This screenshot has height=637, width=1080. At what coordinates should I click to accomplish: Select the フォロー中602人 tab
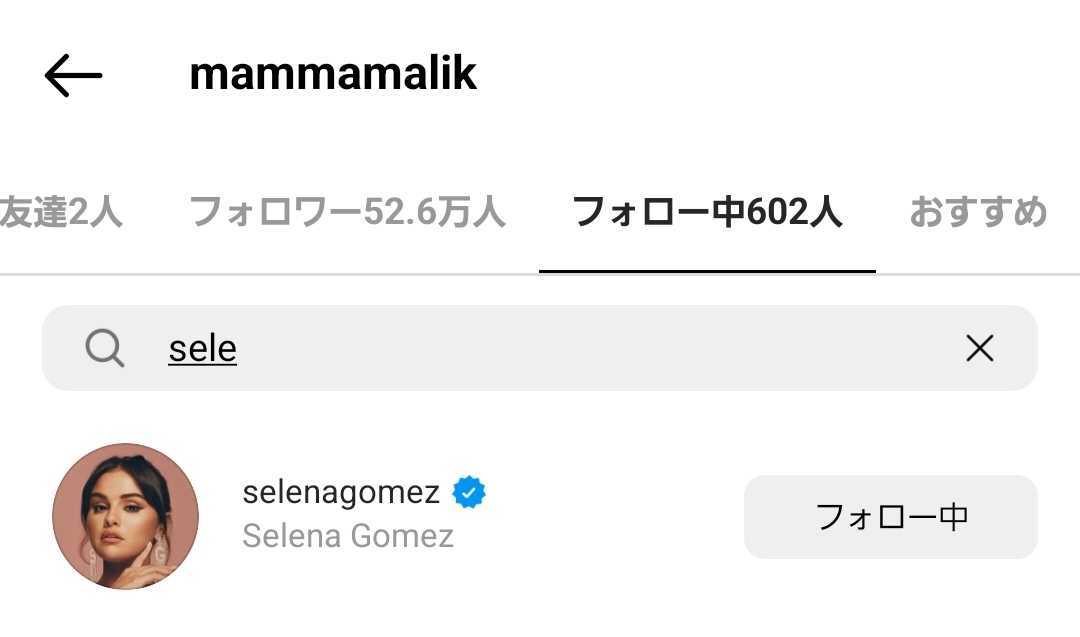[707, 212]
